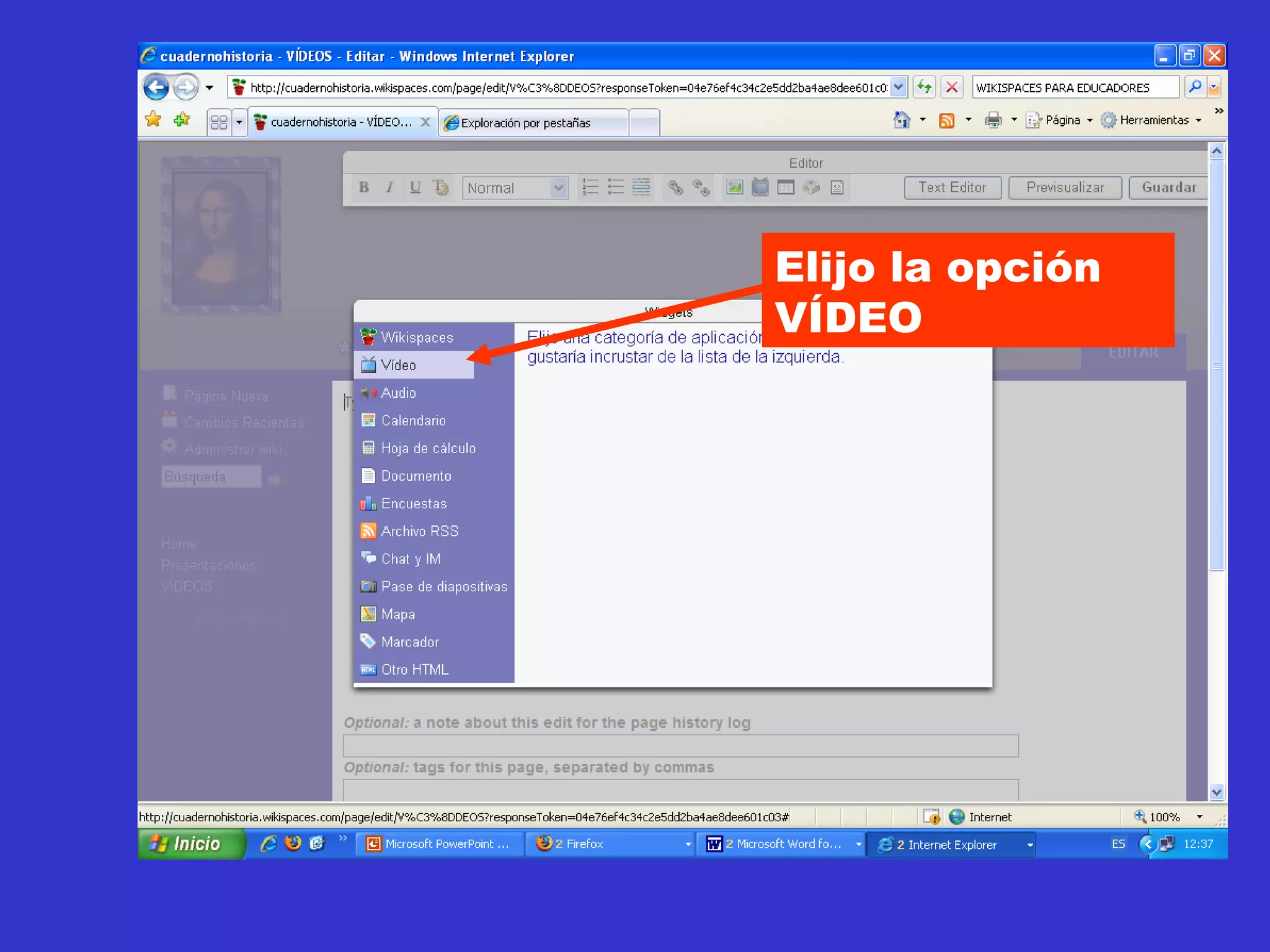This screenshot has height=952, width=1270.
Task: Click the embed widget TV icon
Action: [x=760, y=187]
